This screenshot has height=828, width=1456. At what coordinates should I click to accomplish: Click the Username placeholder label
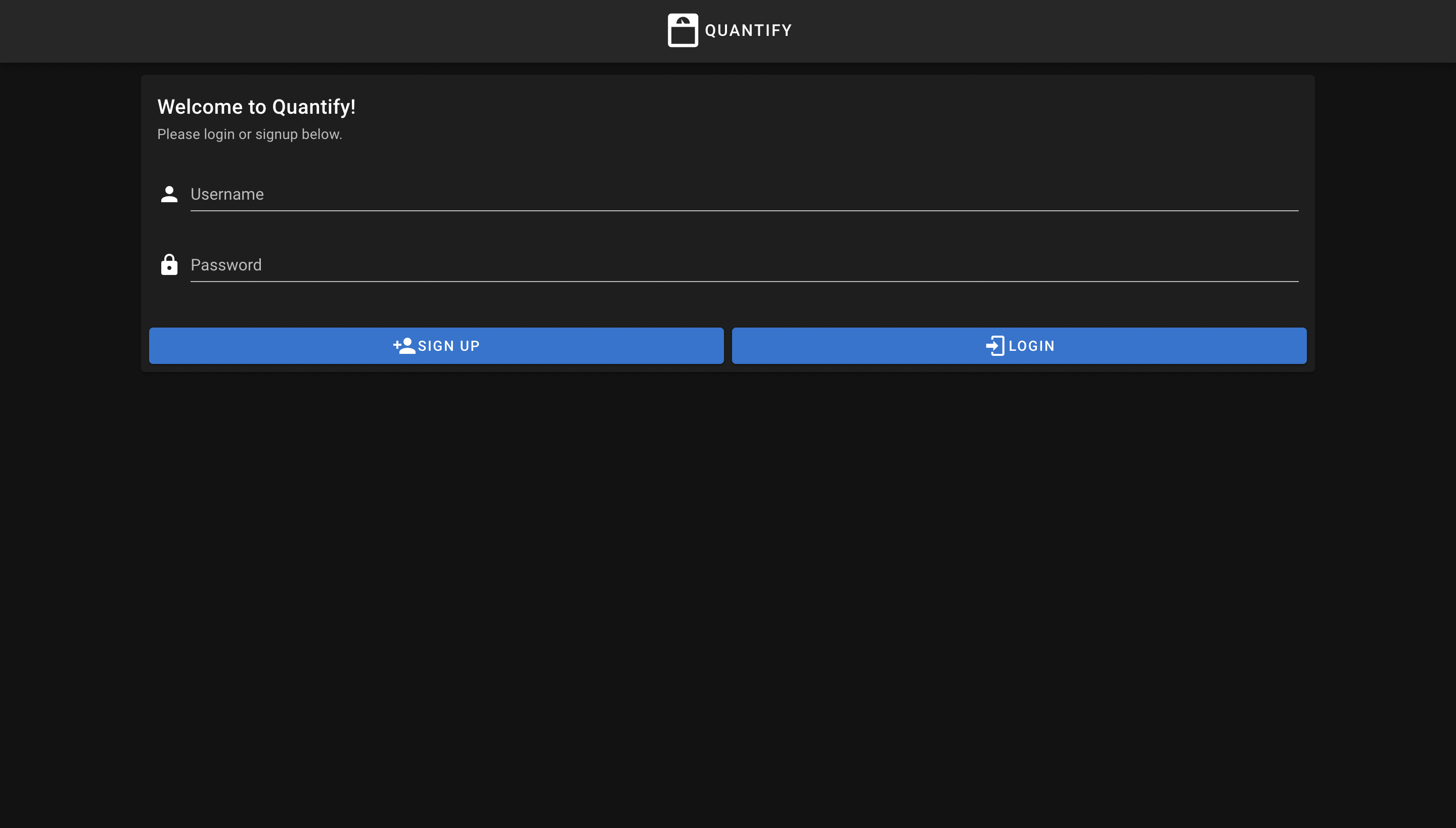pyautogui.click(x=227, y=195)
